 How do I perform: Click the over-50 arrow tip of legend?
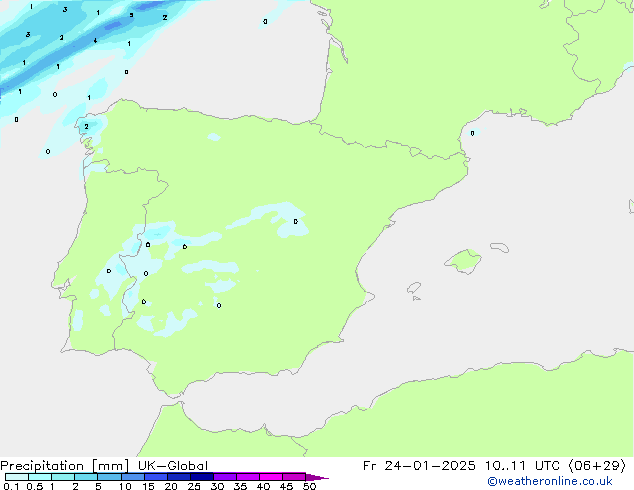(317, 477)
